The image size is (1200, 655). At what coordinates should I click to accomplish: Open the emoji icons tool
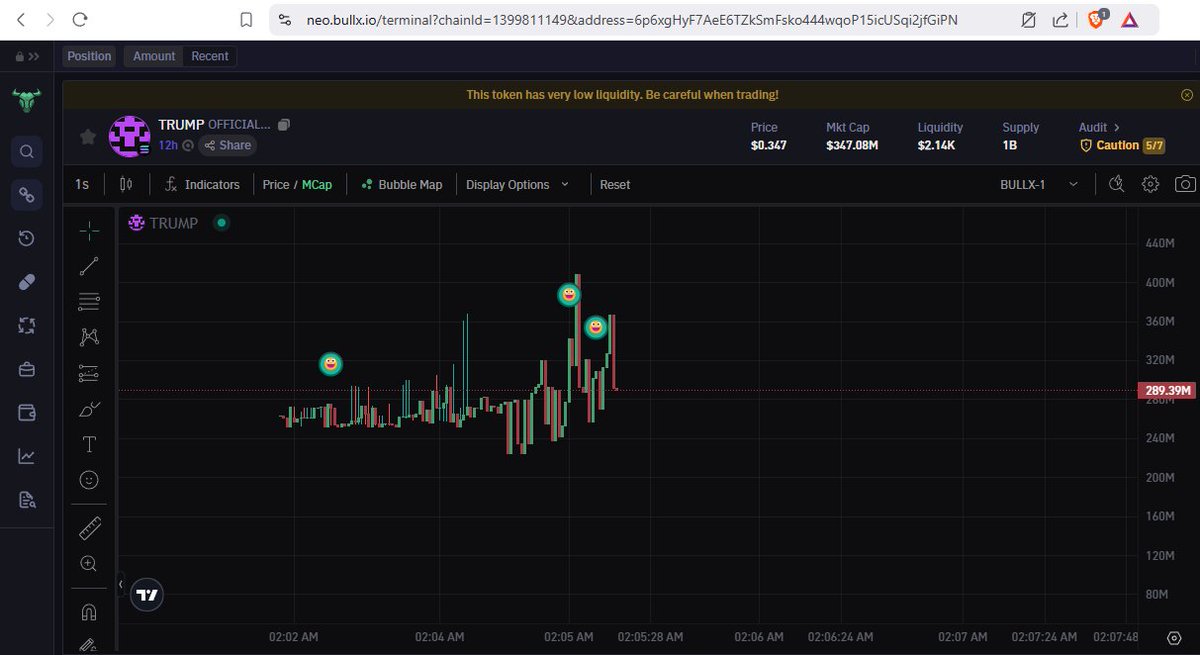coord(89,480)
